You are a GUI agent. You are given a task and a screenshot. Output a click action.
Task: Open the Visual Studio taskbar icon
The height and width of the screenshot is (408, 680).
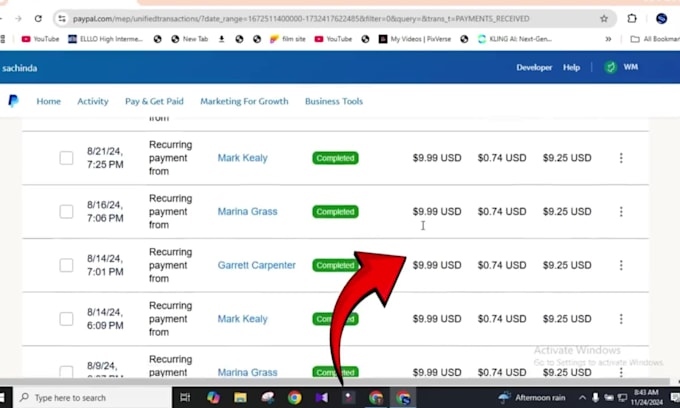point(321,398)
